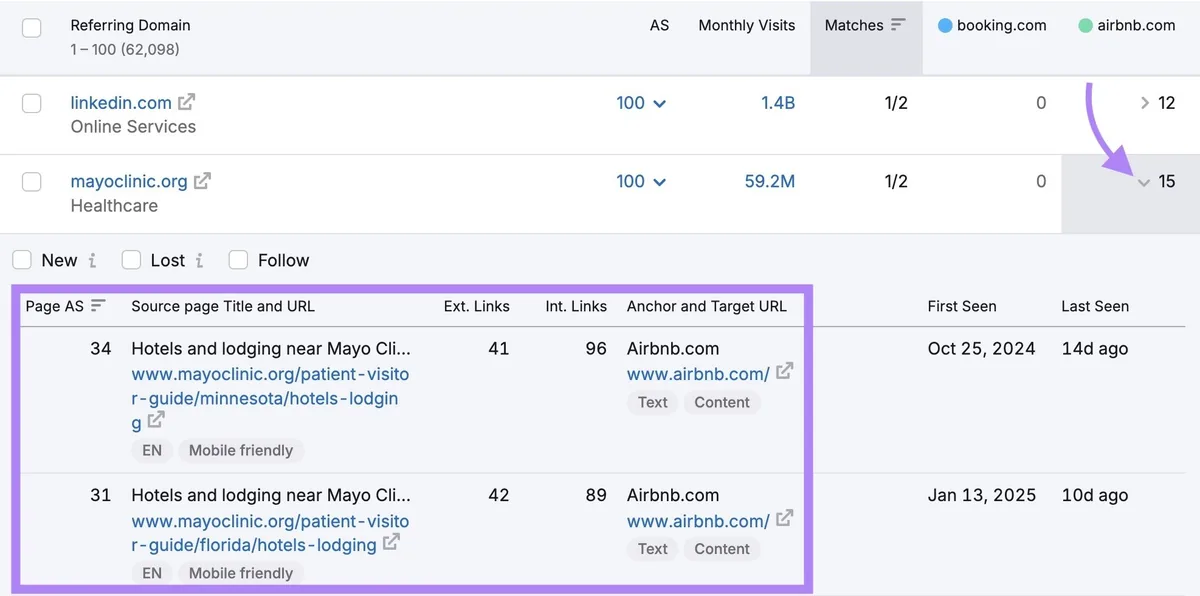Open mayoclinic.org domain link

[x=129, y=182]
